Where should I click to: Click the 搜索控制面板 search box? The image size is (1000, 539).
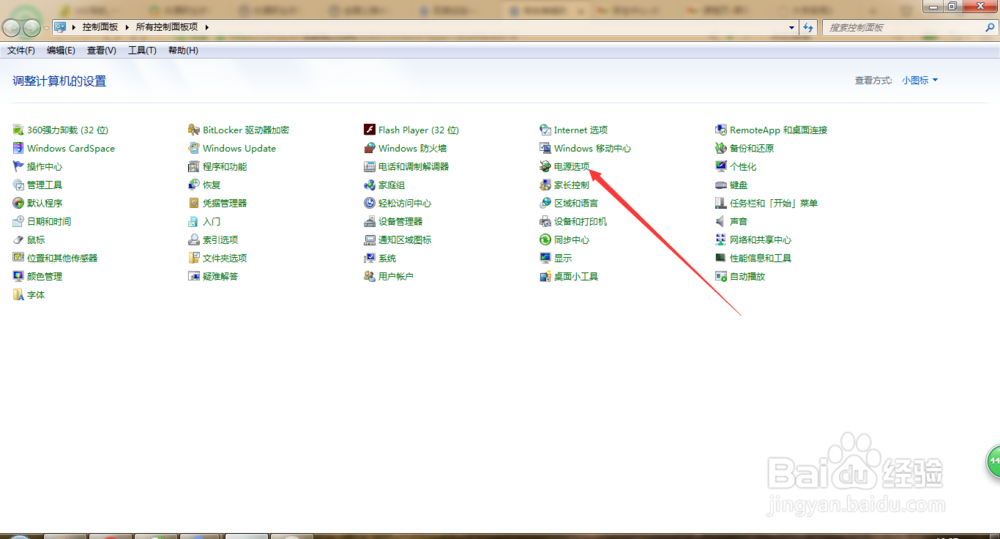coord(909,27)
